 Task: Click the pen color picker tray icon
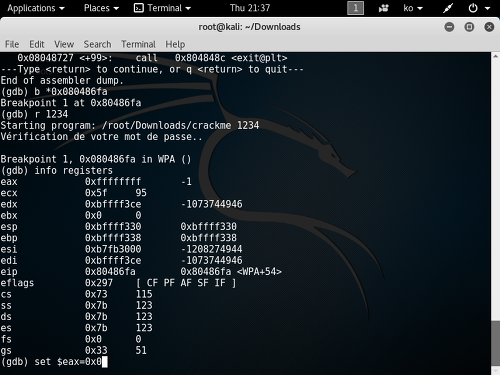[x=448, y=8]
